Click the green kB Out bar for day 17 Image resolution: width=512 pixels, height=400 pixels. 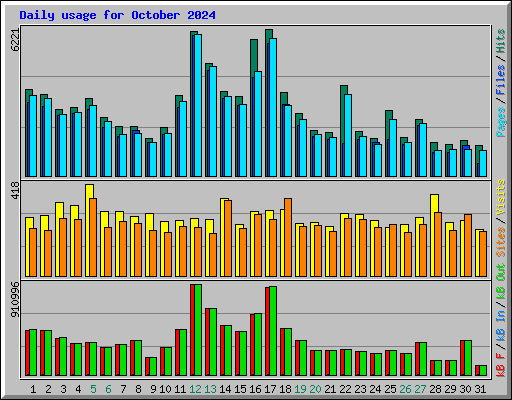coord(273,331)
